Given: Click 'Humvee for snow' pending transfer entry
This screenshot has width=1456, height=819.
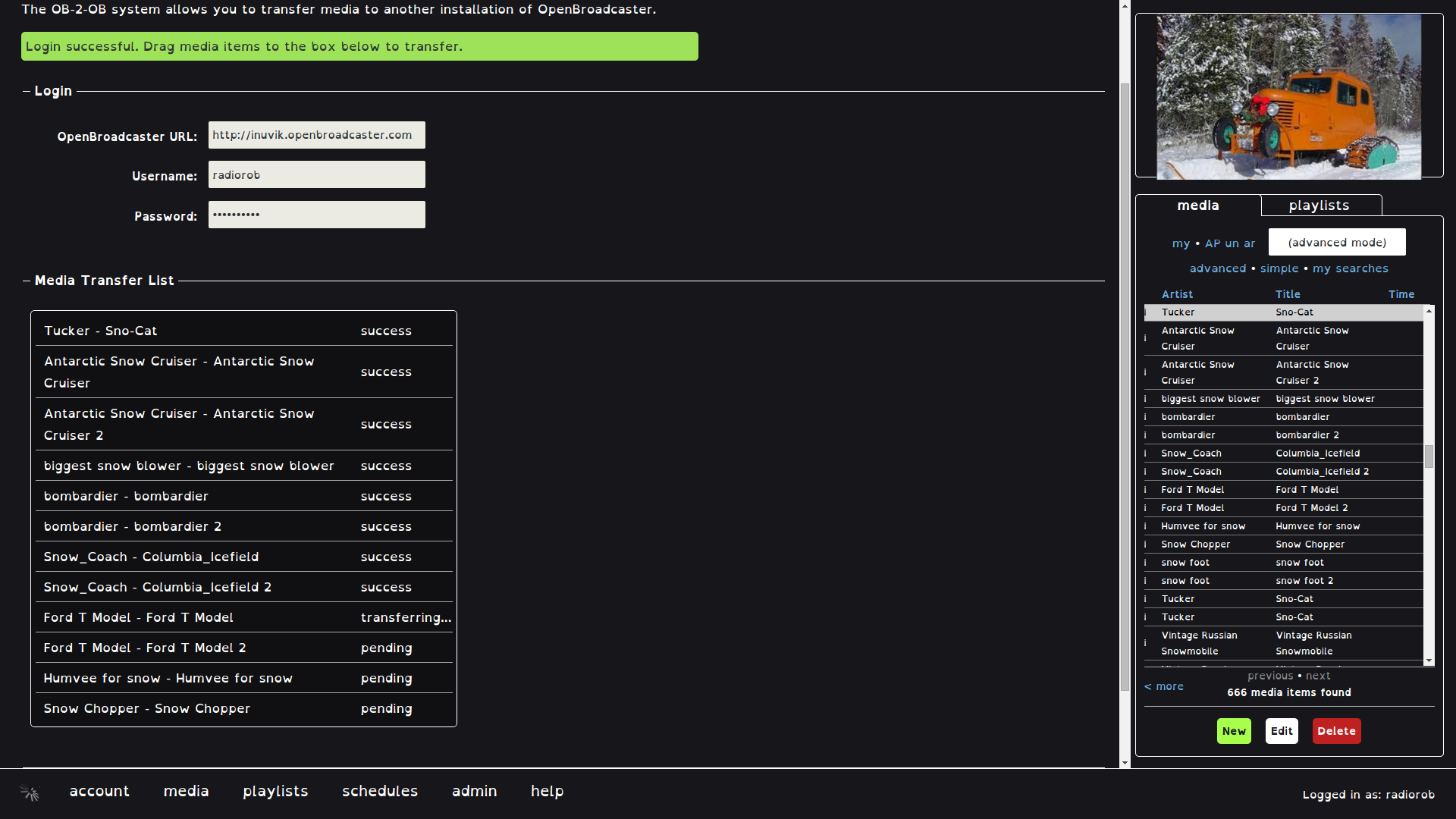Looking at the screenshot, I should click(x=243, y=678).
